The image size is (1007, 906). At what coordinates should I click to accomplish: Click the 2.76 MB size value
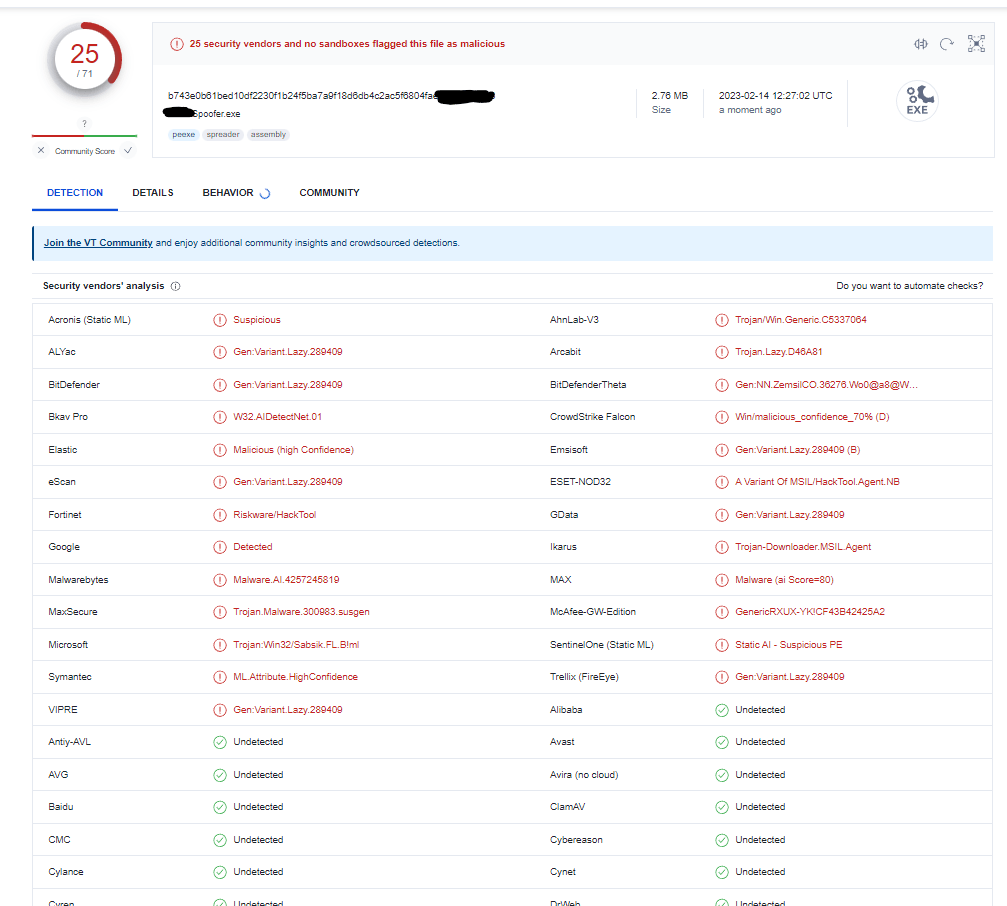(669, 96)
